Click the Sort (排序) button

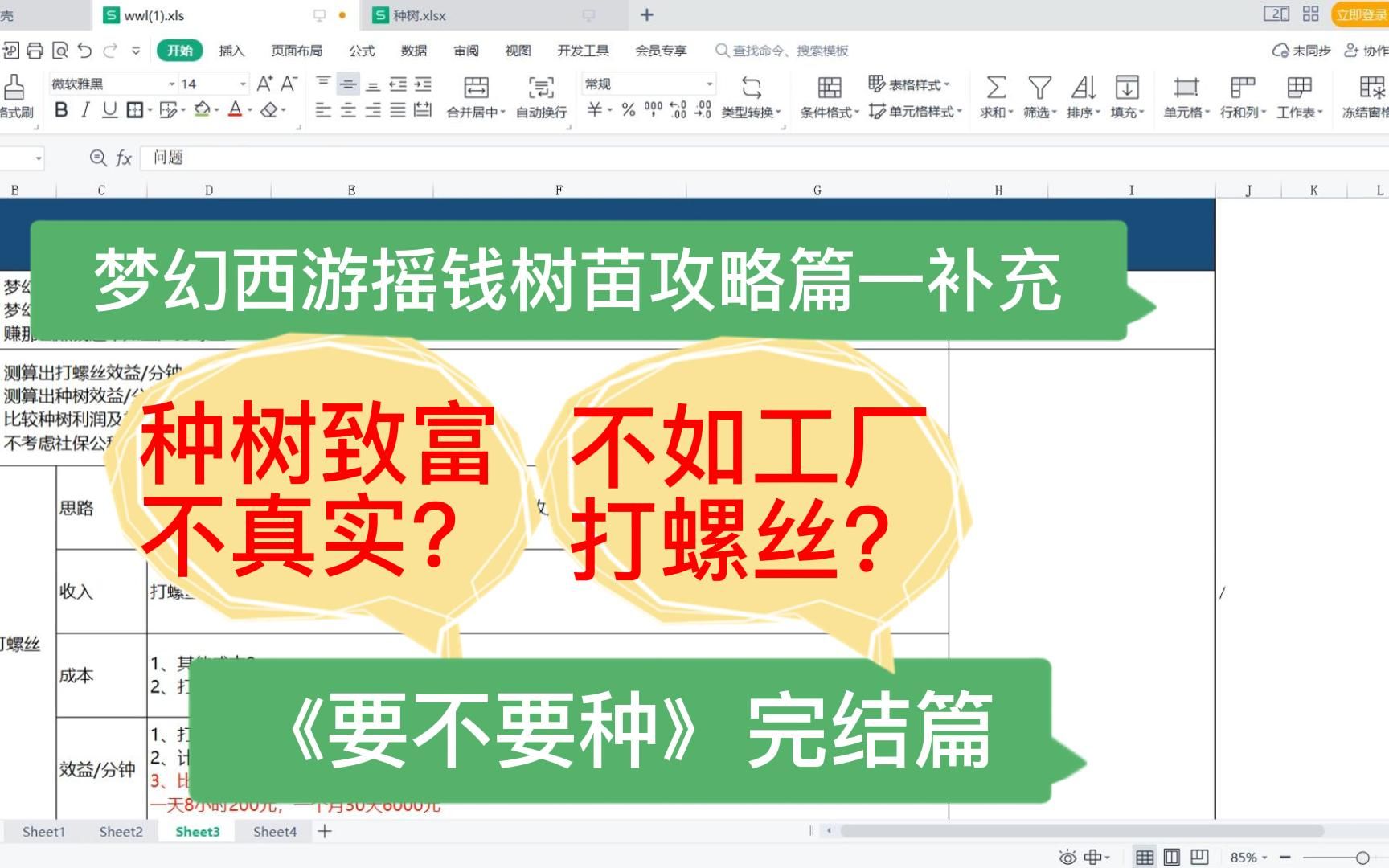(x=1084, y=96)
